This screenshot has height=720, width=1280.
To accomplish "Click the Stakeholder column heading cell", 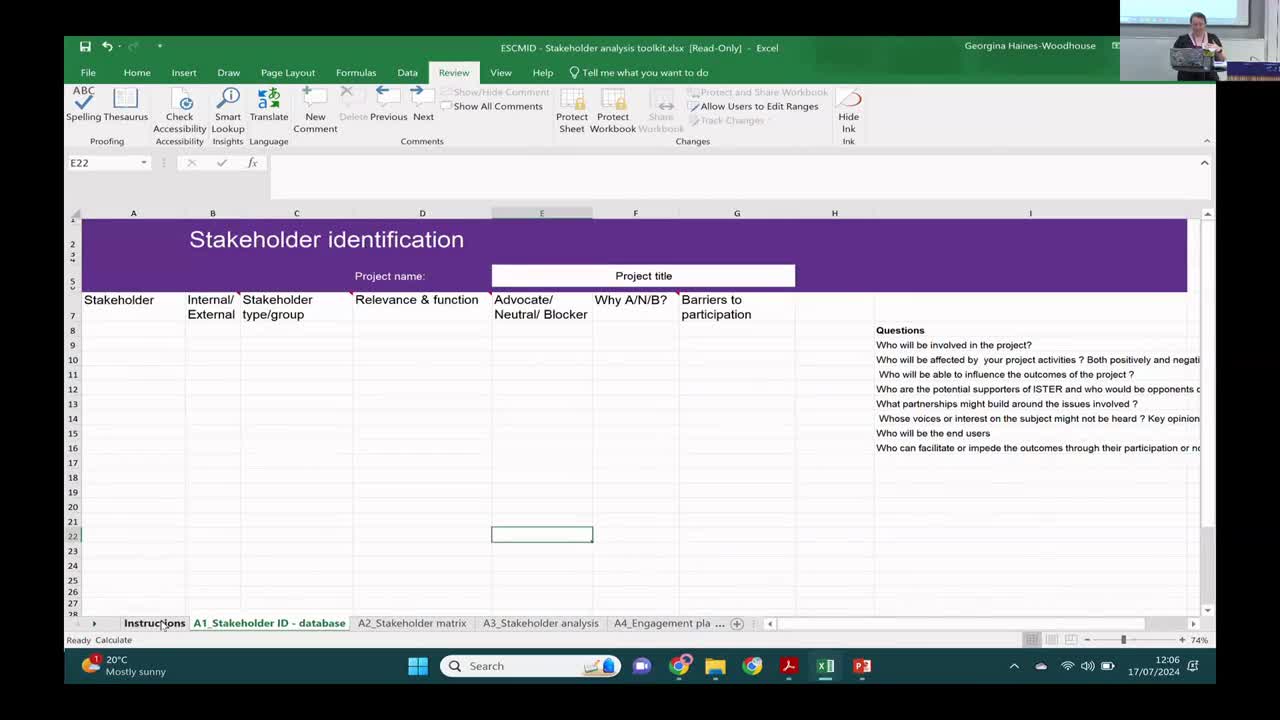I will coord(133,307).
